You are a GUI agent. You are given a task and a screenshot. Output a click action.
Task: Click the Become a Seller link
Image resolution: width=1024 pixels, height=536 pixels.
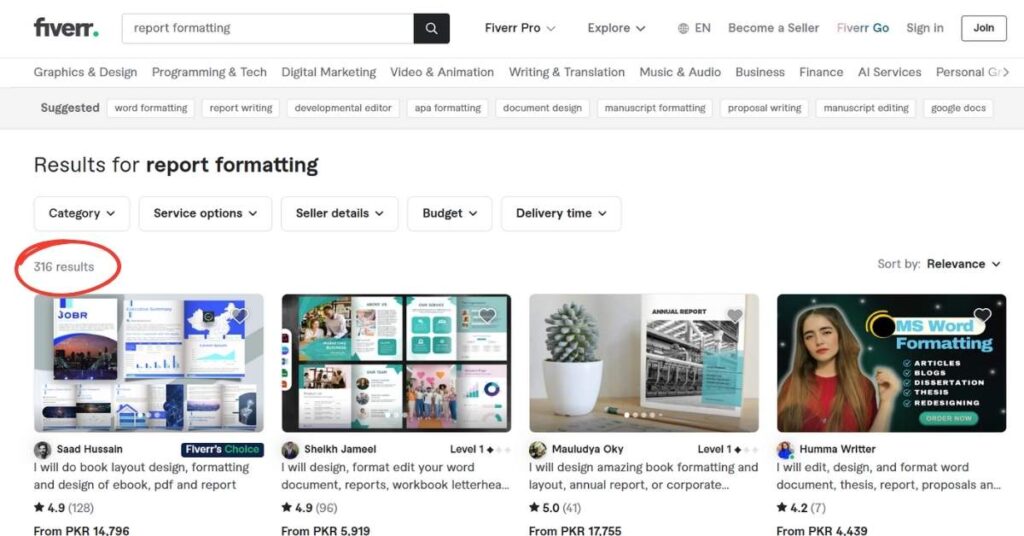click(x=773, y=28)
